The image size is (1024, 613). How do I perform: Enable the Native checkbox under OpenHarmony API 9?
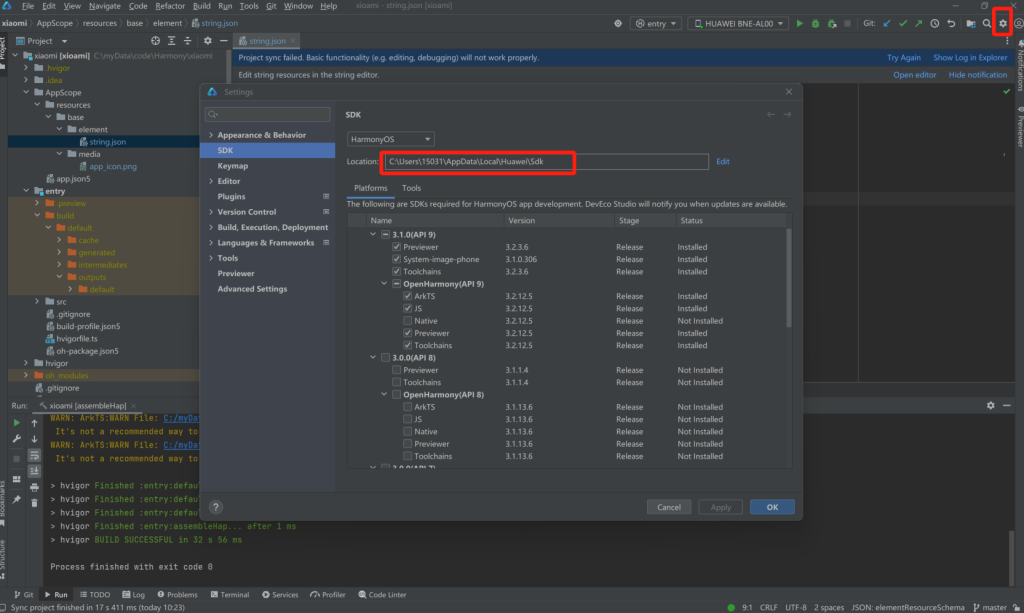pos(408,321)
